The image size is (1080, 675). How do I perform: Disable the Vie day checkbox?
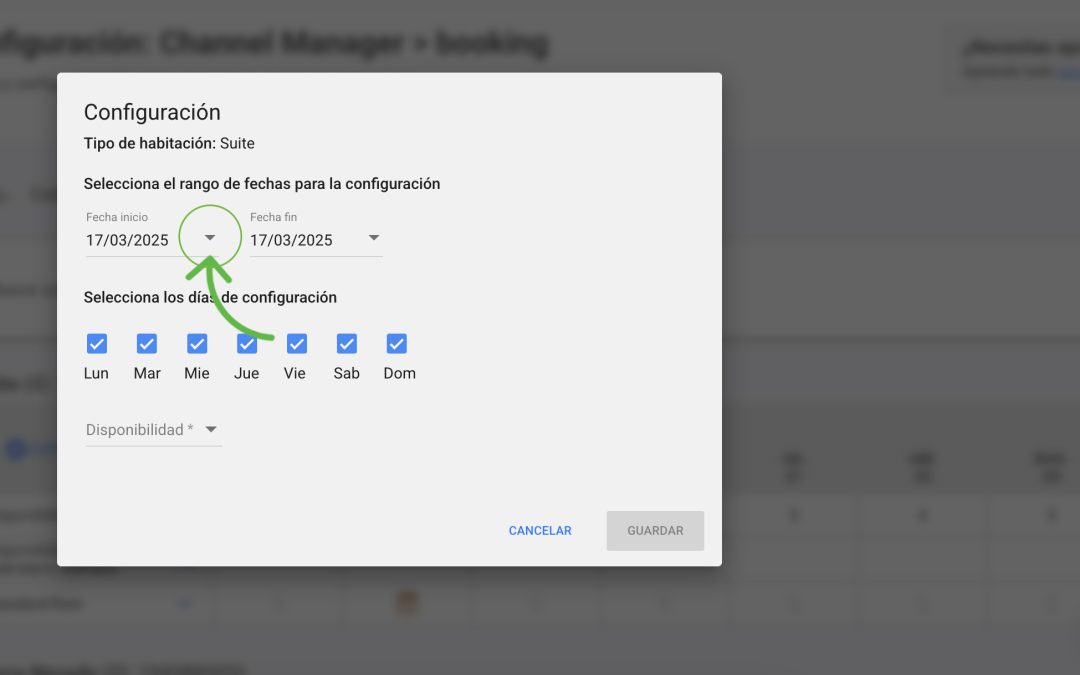[297, 343]
